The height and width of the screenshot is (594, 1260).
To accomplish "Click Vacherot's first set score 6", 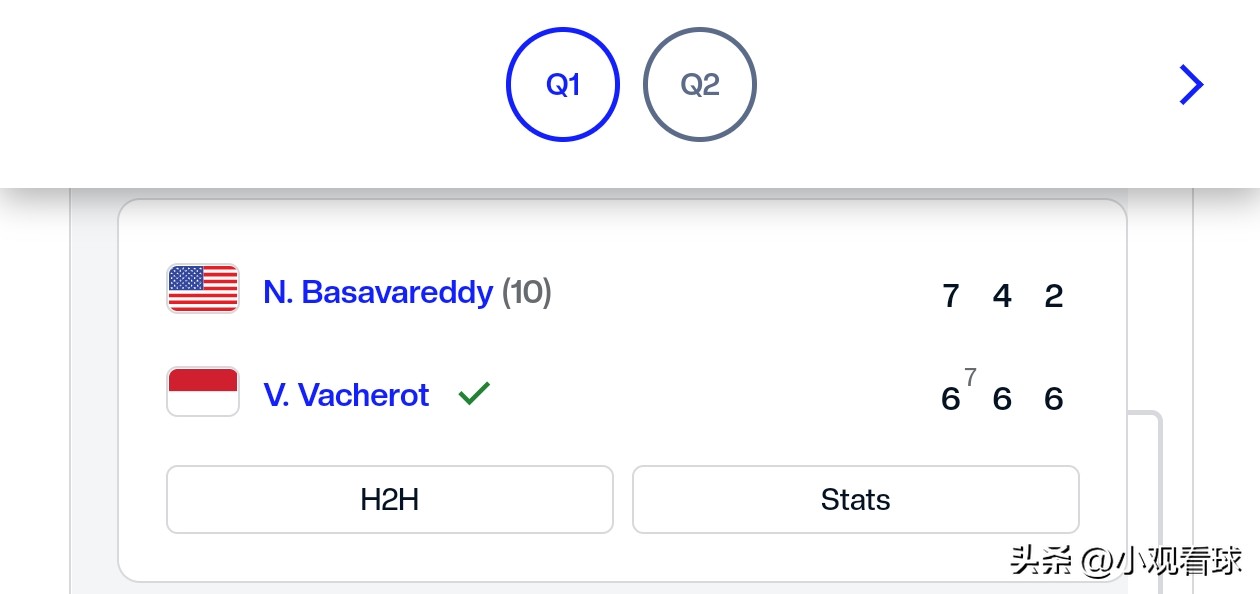I will click(950, 399).
